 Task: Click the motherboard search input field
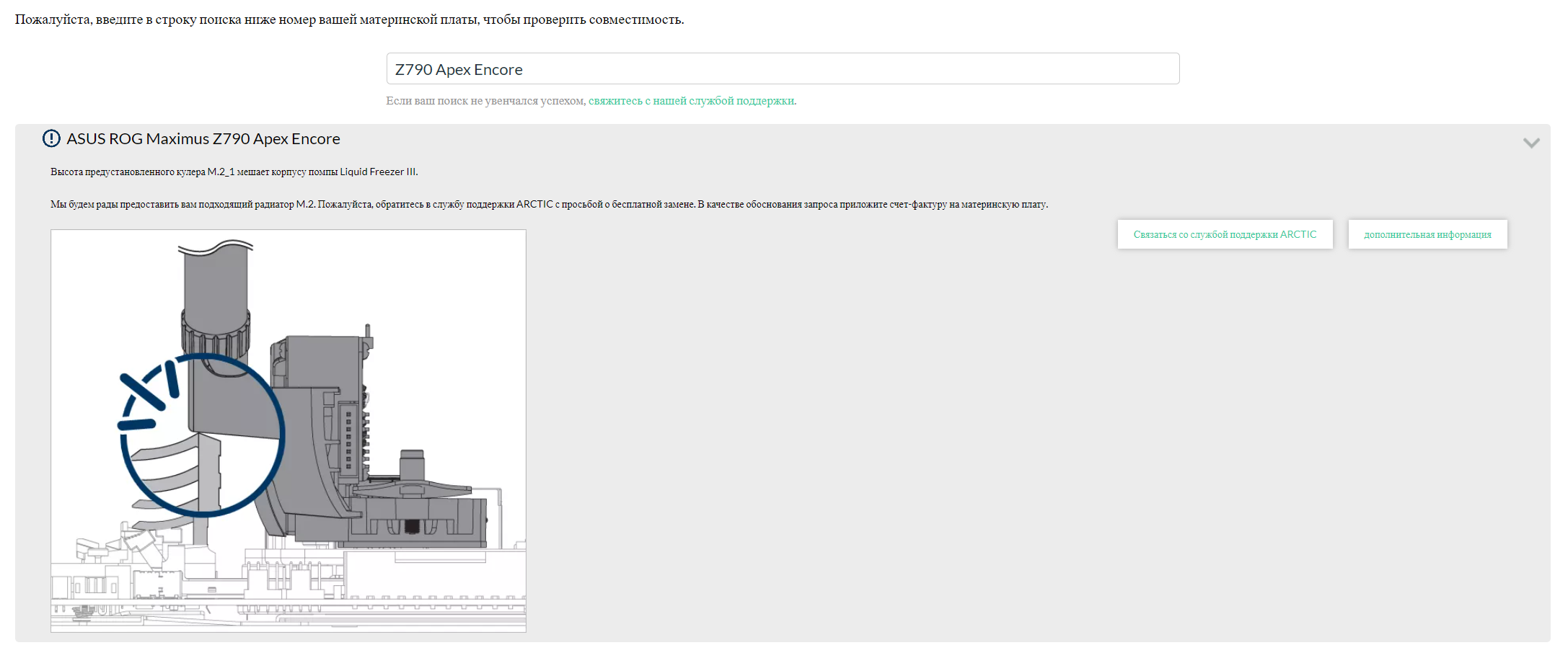pyautogui.click(x=783, y=68)
